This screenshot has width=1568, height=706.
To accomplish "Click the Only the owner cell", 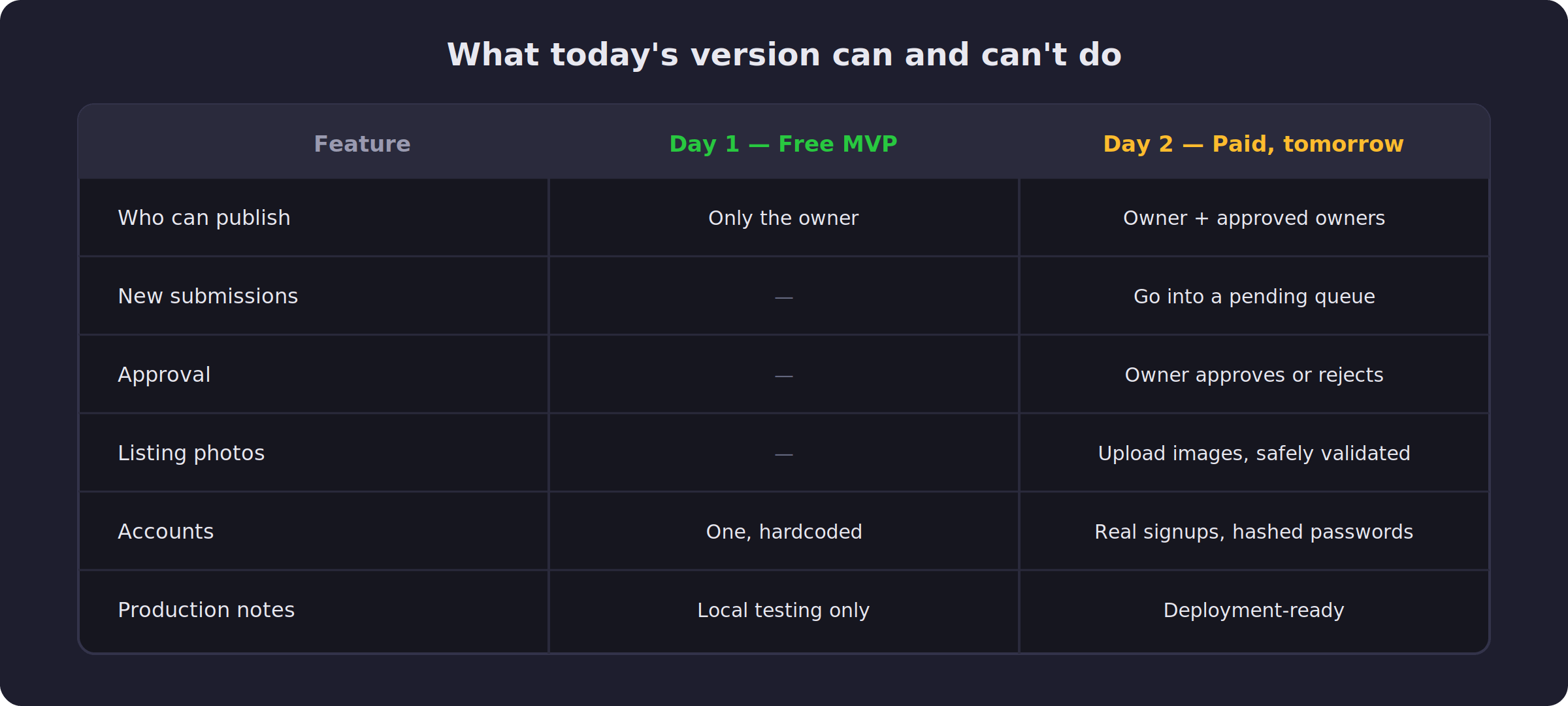I will 783,218.
